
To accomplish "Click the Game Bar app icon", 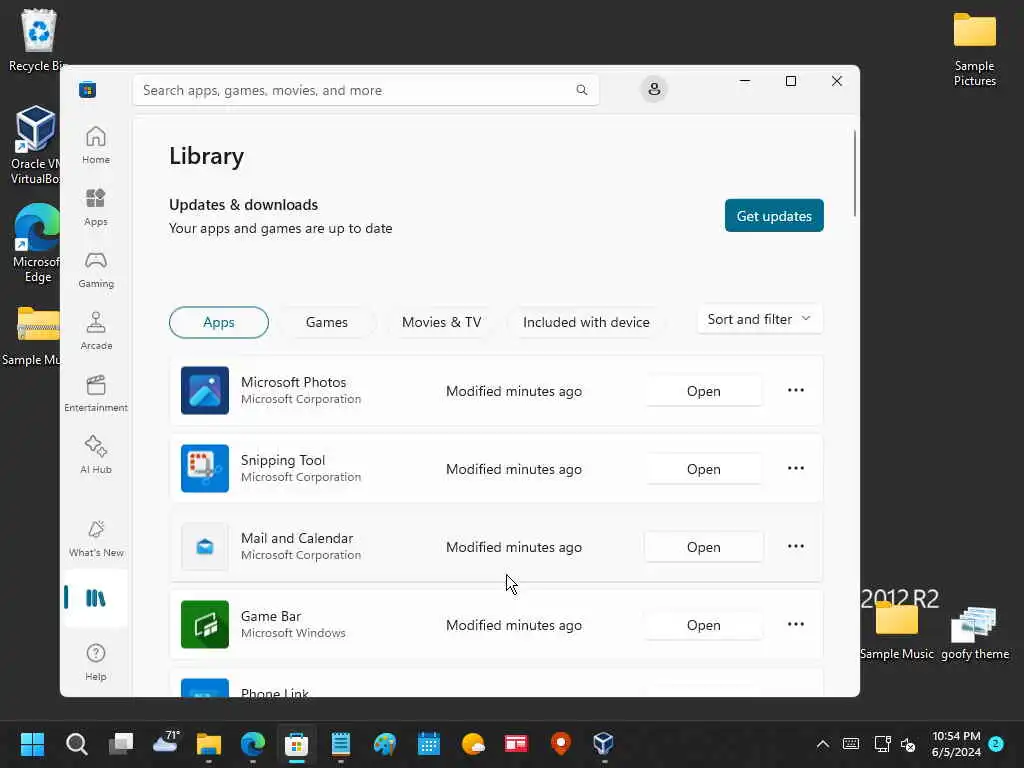I will 205,624.
